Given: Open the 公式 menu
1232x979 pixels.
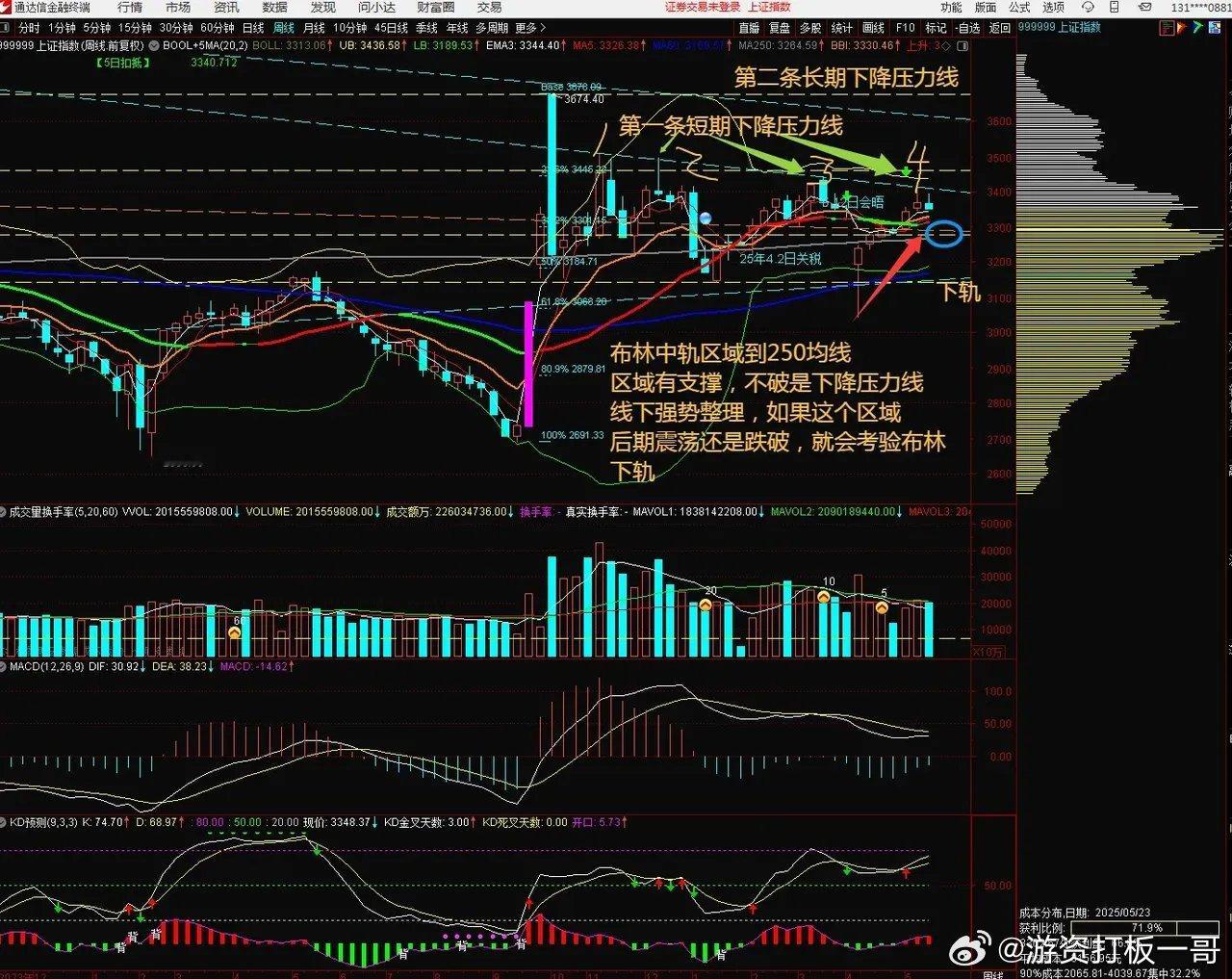Looking at the screenshot, I should click(1019, 7).
